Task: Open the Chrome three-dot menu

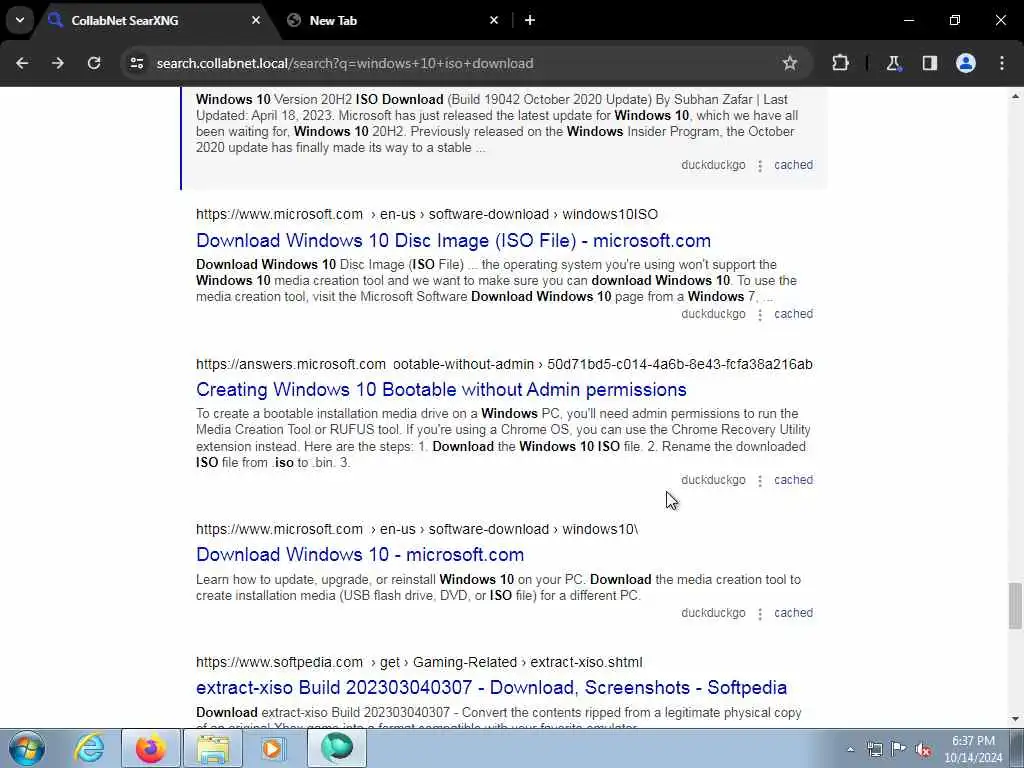Action: [1002, 63]
